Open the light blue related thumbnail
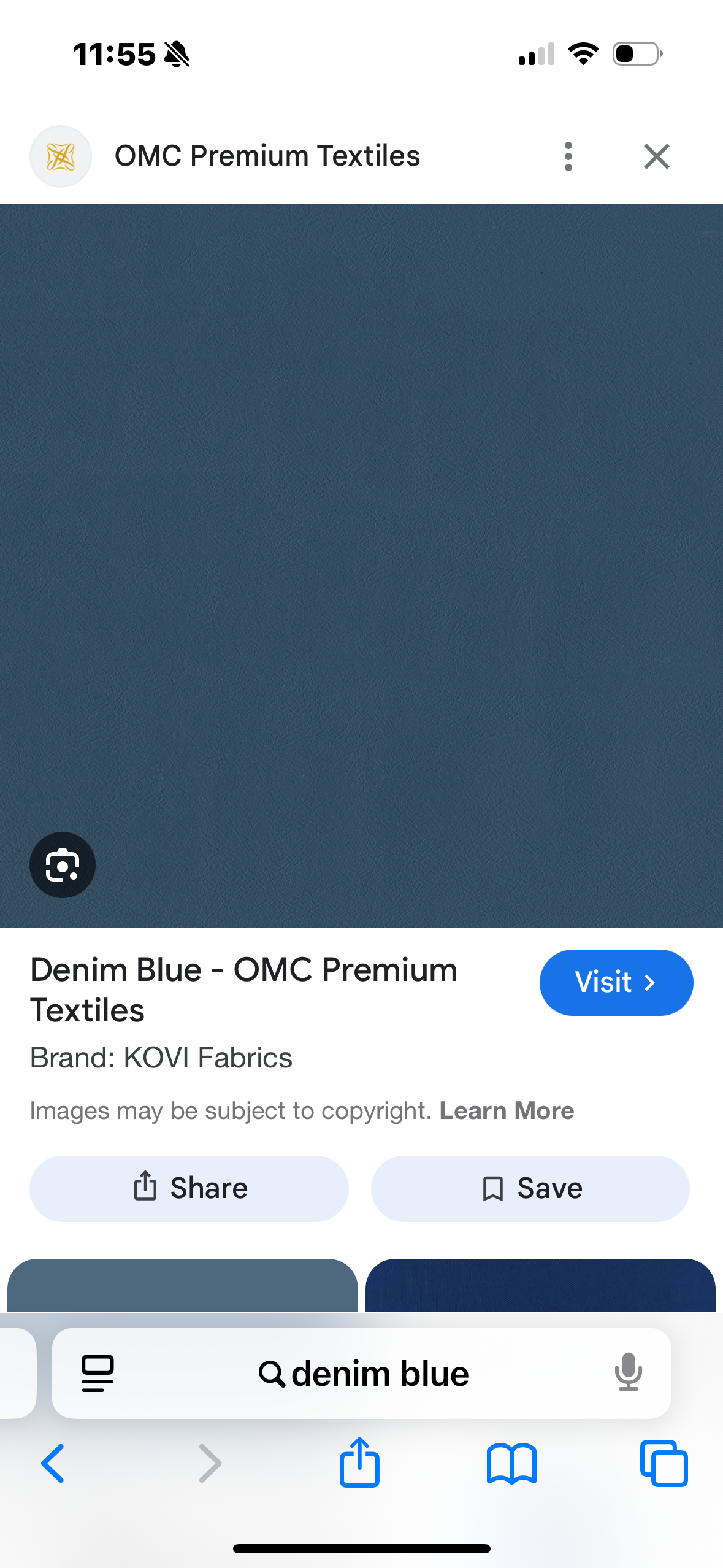723x1568 pixels. 183,1285
